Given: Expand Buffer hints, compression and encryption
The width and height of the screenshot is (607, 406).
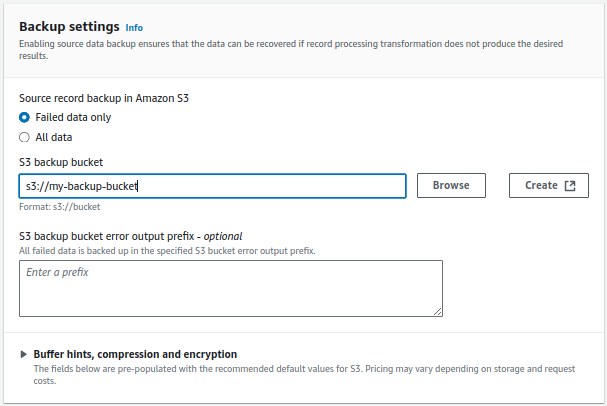Looking at the screenshot, I should pyautogui.click(x=24, y=354).
